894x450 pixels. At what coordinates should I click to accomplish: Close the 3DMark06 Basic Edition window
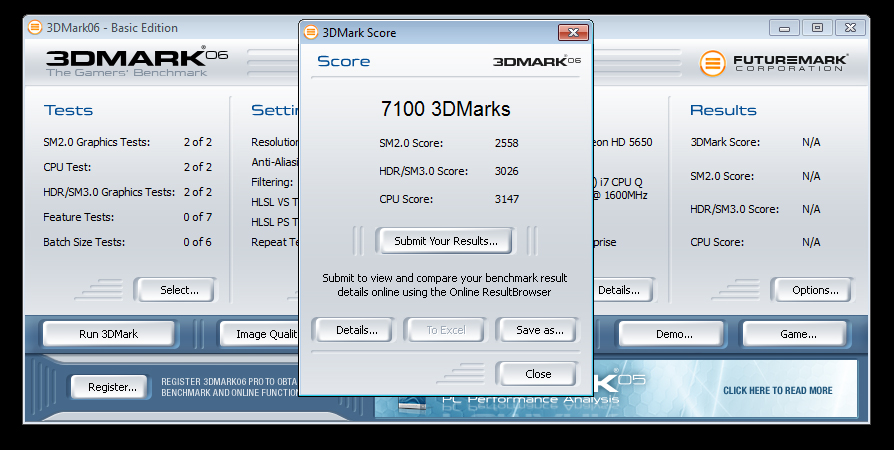[x=850, y=27]
